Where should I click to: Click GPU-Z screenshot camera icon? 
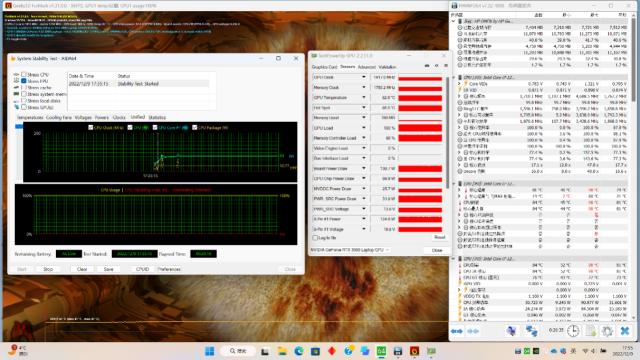427,66
